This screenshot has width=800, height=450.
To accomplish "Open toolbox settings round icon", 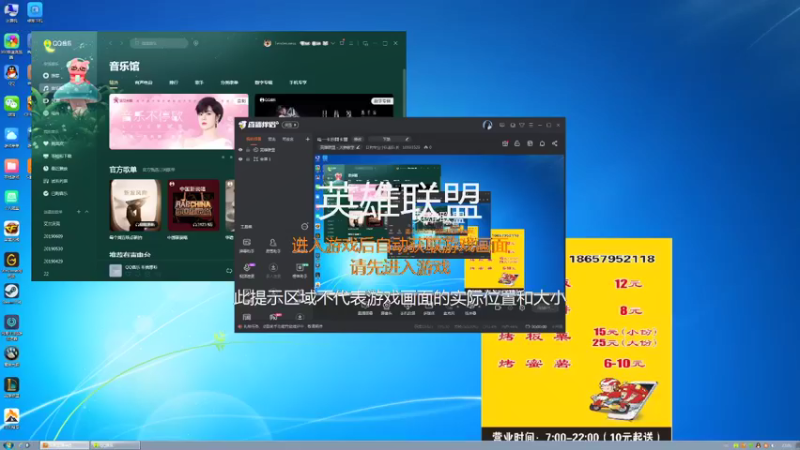I will pos(305,227).
